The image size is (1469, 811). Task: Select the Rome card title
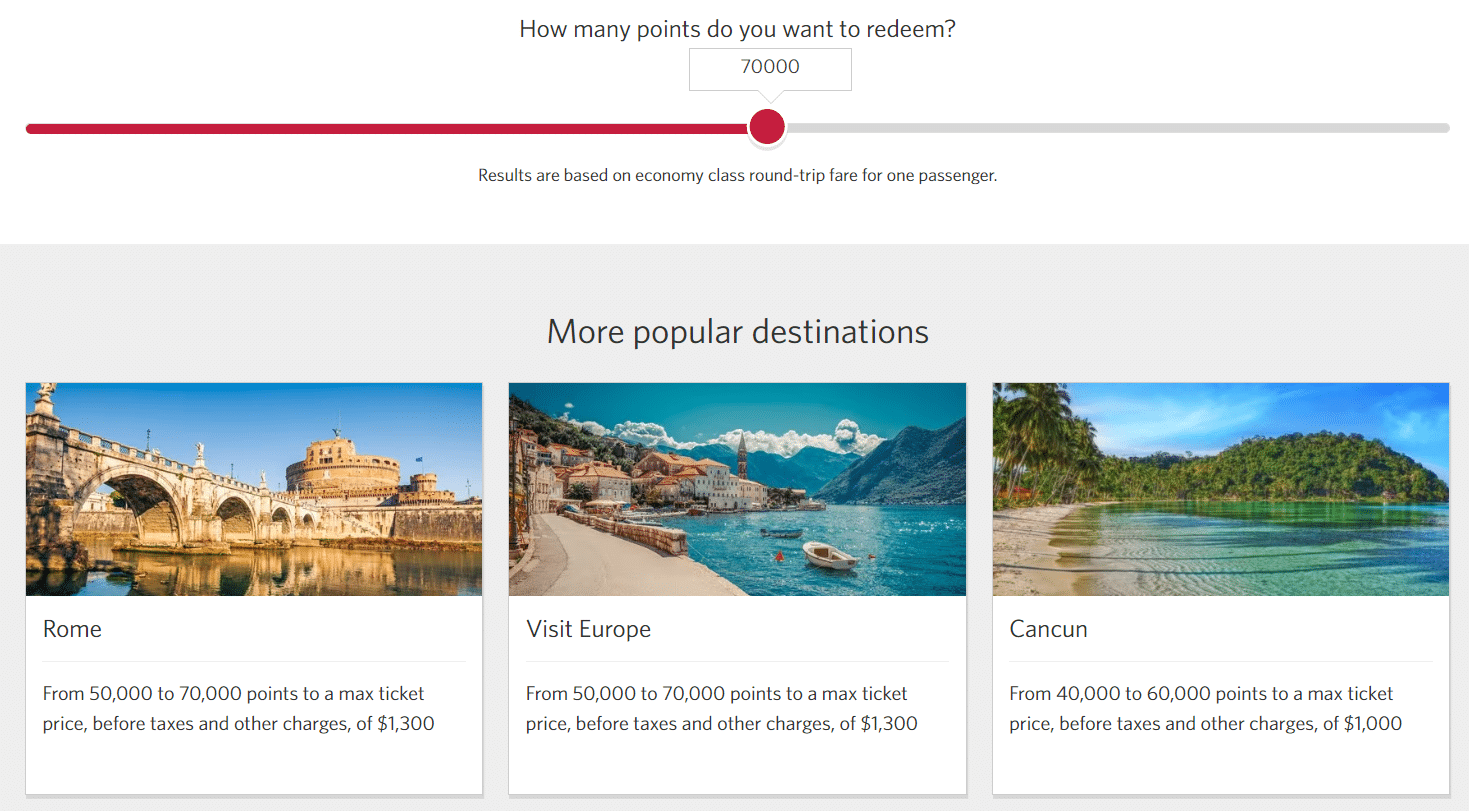[72, 629]
